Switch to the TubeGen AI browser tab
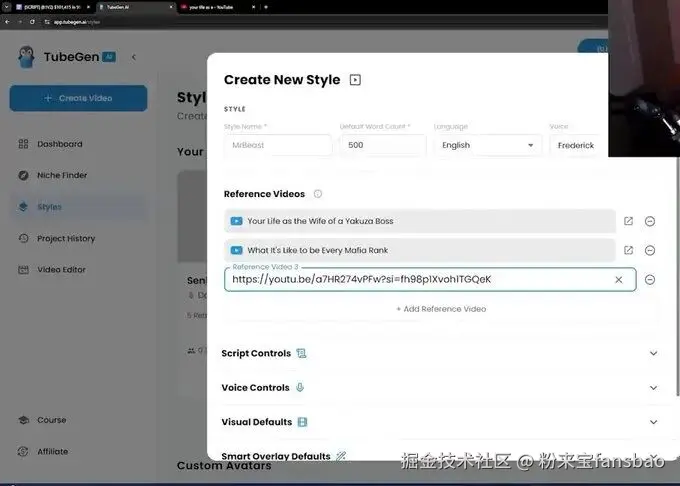Image resolution: width=680 pixels, height=486 pixels. (135, 7)
